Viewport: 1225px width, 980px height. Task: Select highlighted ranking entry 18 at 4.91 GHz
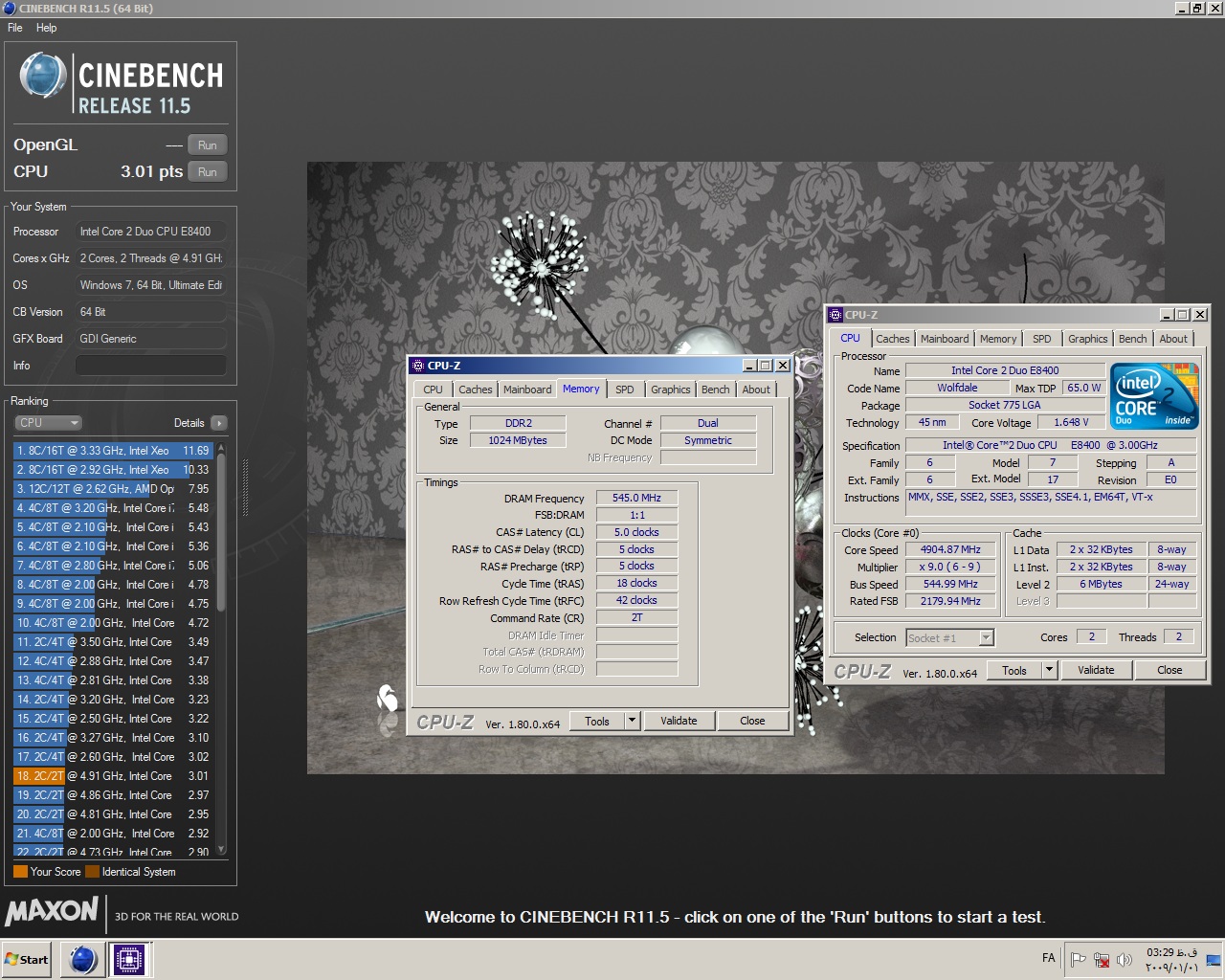[114, 775]
